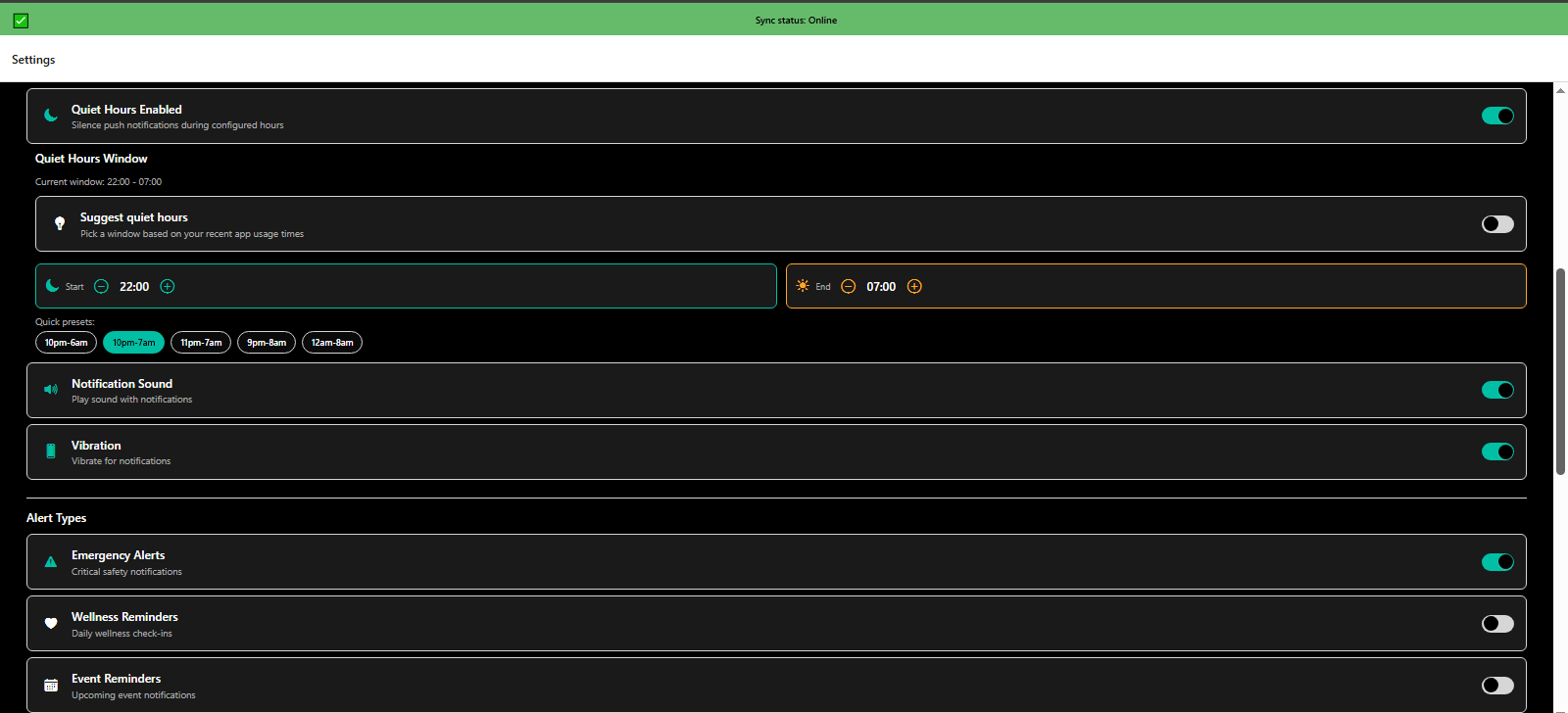
Task: Click the Alert Types section heading
Action: point(56,518)
